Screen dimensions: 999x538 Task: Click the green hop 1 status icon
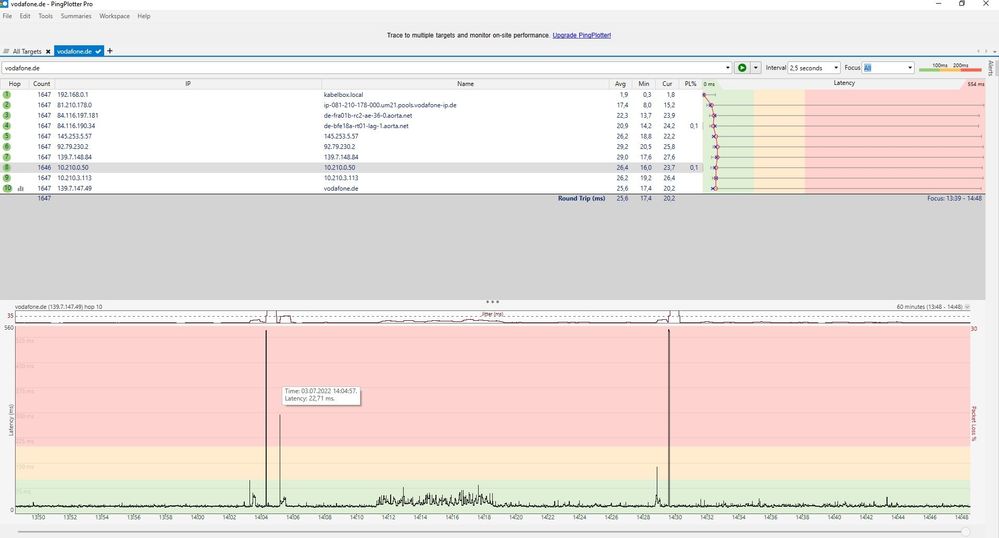click(7, 94)
